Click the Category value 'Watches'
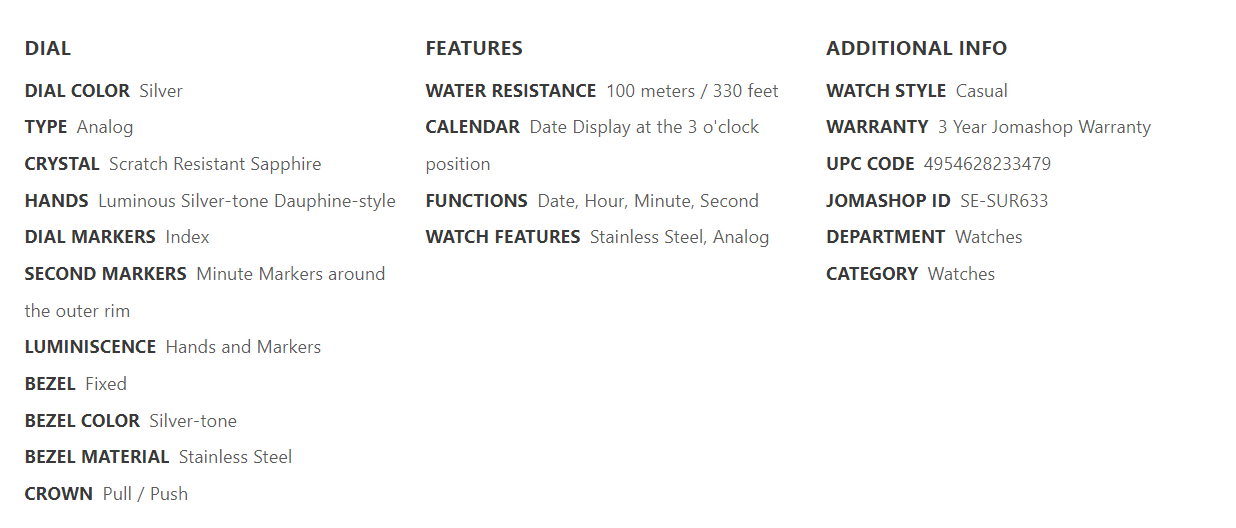 point(961,274)
